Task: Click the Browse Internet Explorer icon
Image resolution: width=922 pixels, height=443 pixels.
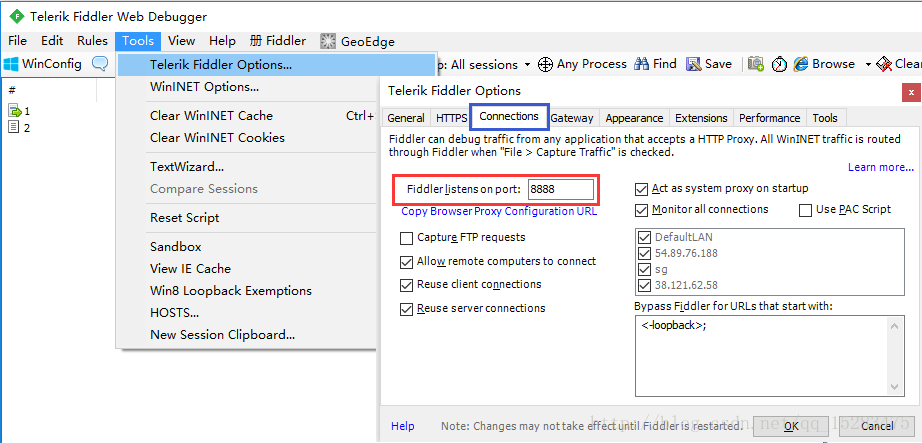Action: pos(801,64)
